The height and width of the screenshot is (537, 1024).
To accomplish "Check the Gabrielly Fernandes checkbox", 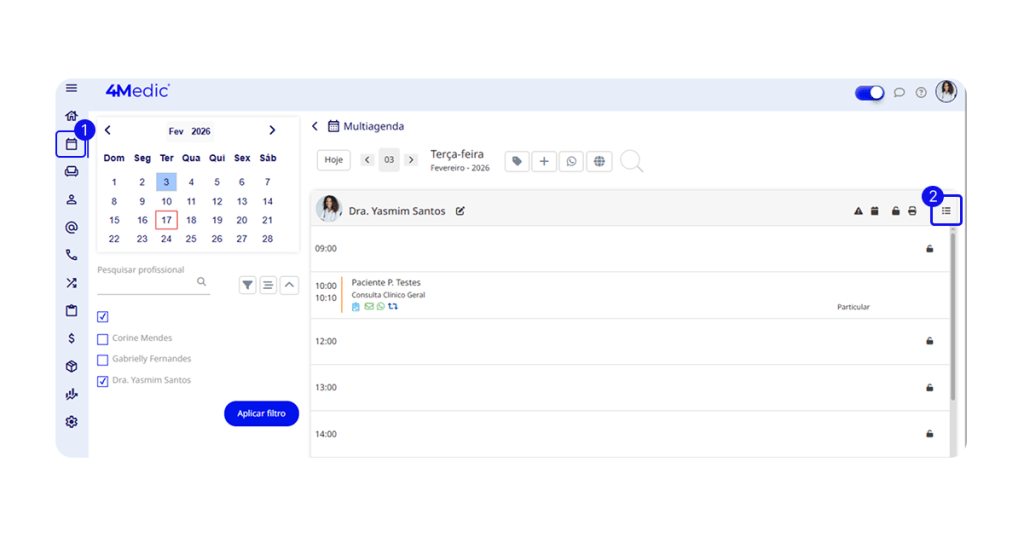I will [x=103, y=360].
